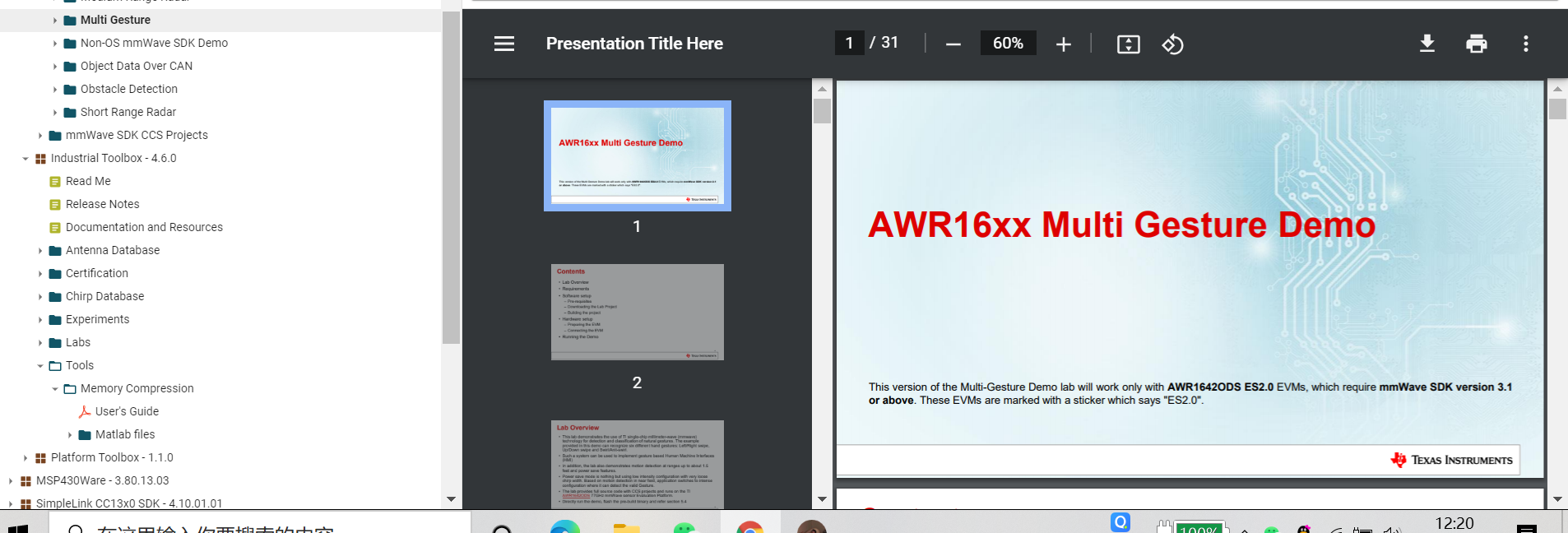Image resolution: width=1568 pixels, height=533 pixels.
Task: Select the Obstacle Detection folder
Action: pos(129,89)
